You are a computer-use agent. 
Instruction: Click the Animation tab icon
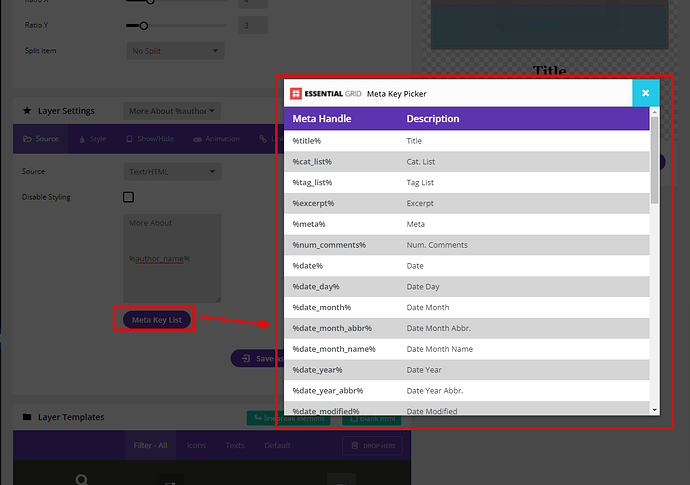(x=198, y=139)
